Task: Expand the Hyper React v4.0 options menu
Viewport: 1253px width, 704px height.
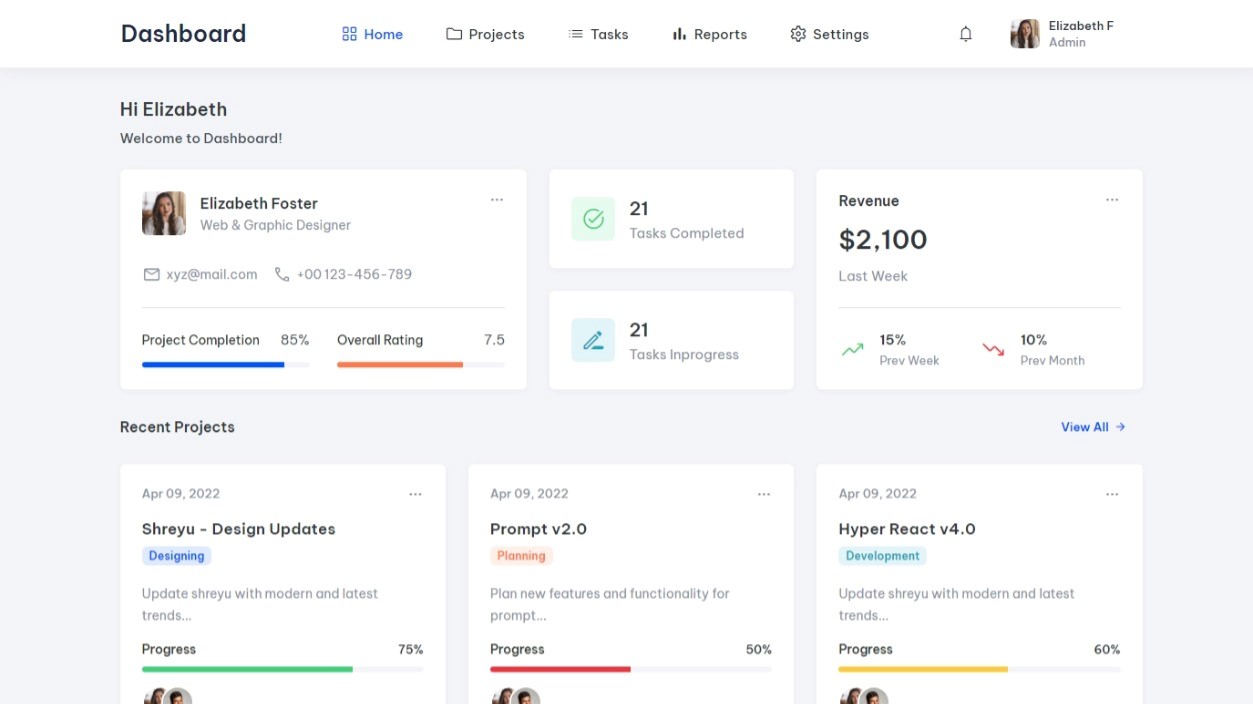Action: (x=1112, y=494)
